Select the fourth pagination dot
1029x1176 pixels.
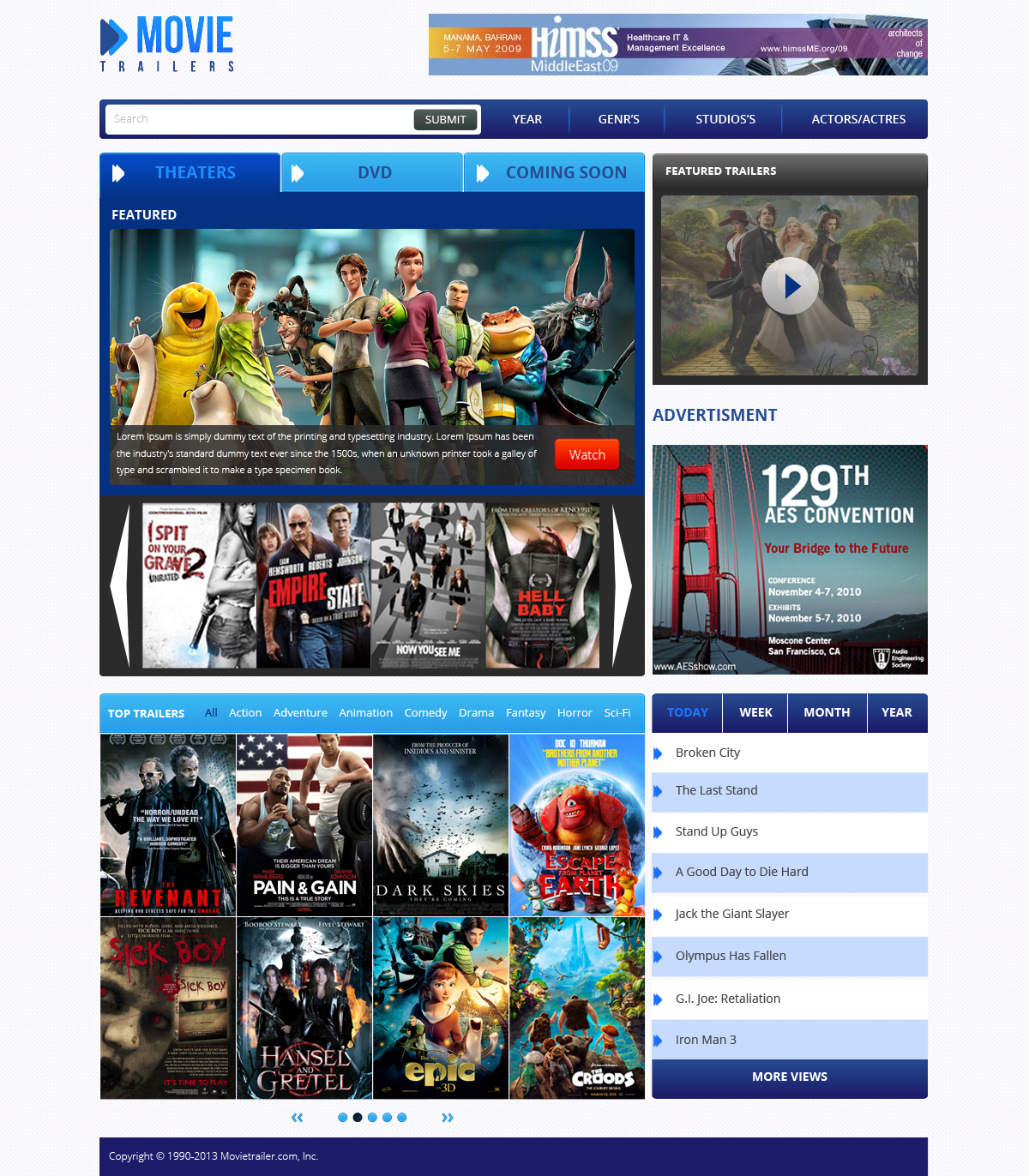(387, 1117)
